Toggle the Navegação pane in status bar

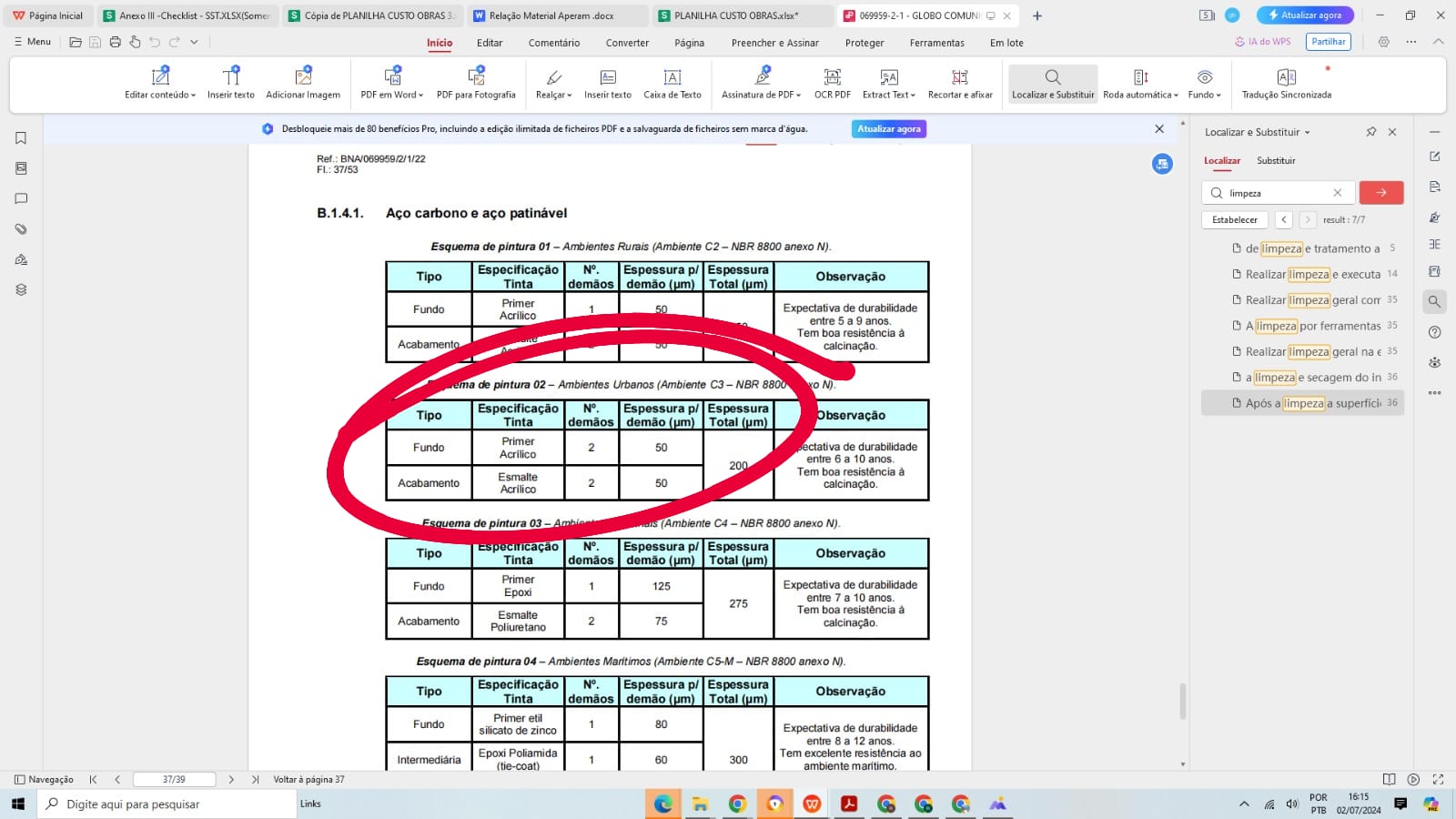pyautogui.click(x=44, y=780)
